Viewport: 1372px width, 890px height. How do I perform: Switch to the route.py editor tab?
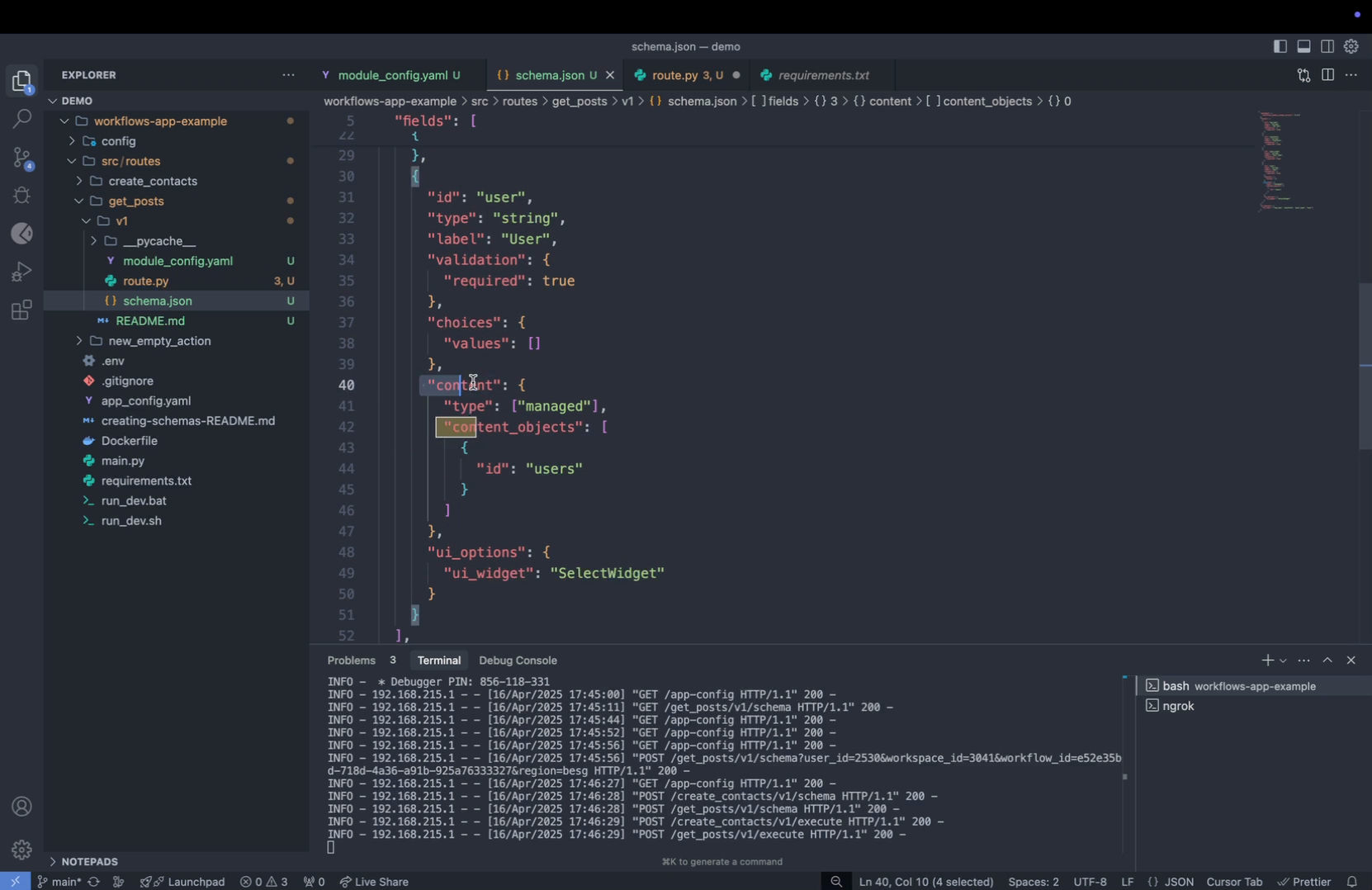(675, 75)
